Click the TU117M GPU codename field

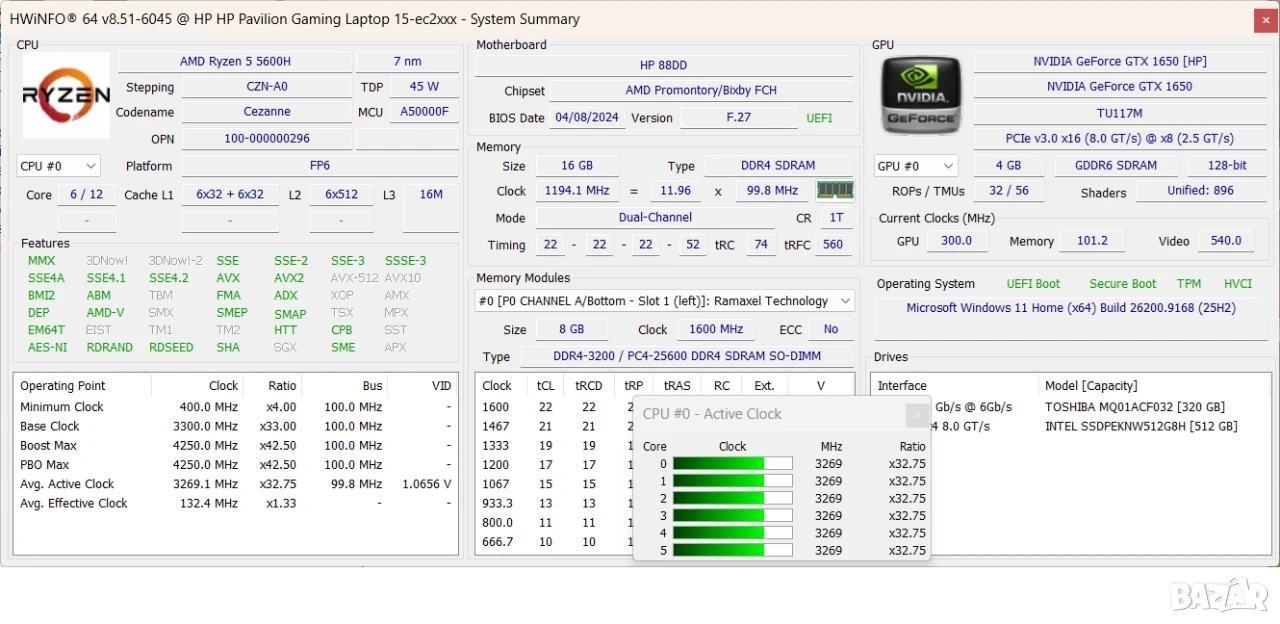point(1119,113)
